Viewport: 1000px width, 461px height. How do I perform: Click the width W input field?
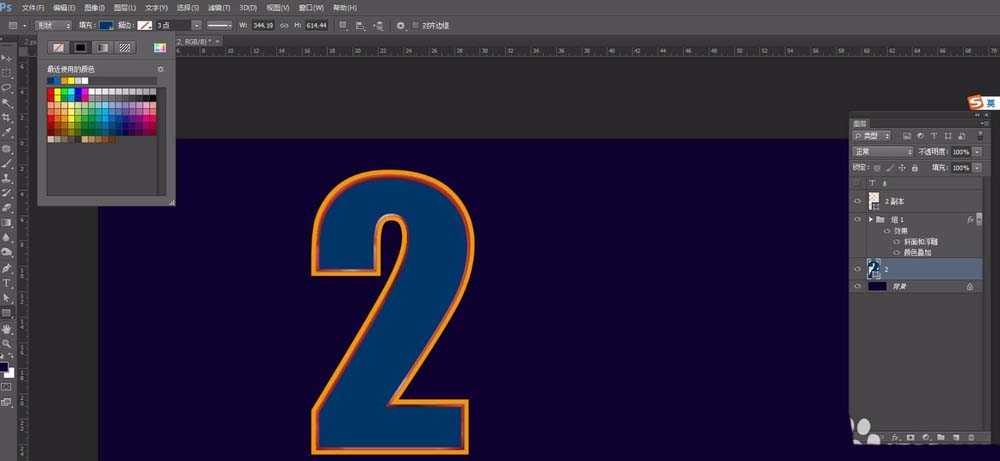click(263, 24)
